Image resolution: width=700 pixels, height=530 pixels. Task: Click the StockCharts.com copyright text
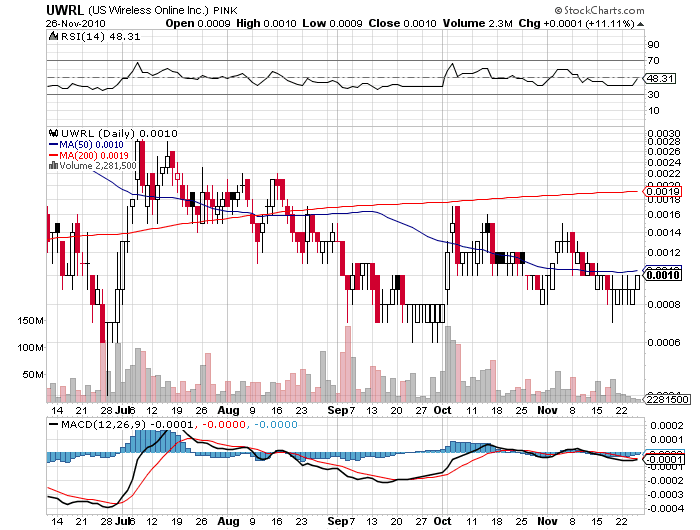click(600, 10)
